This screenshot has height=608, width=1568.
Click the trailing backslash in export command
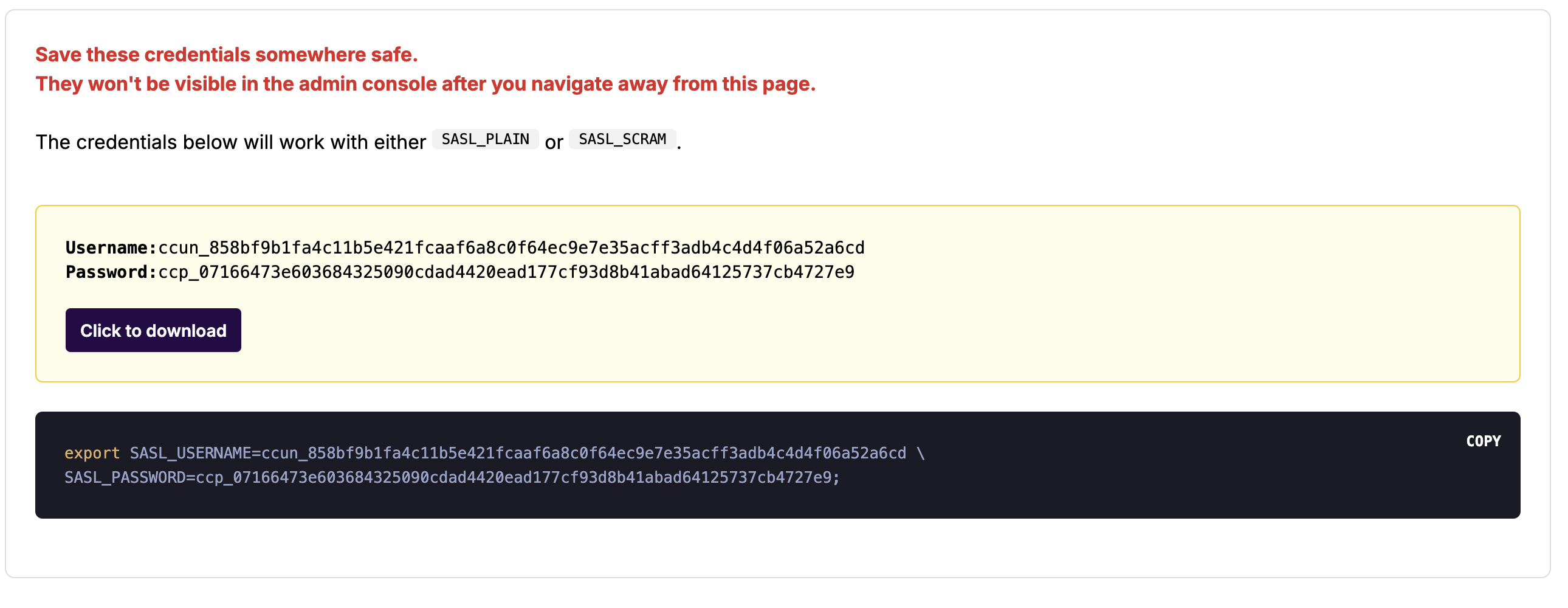[920, 453]
